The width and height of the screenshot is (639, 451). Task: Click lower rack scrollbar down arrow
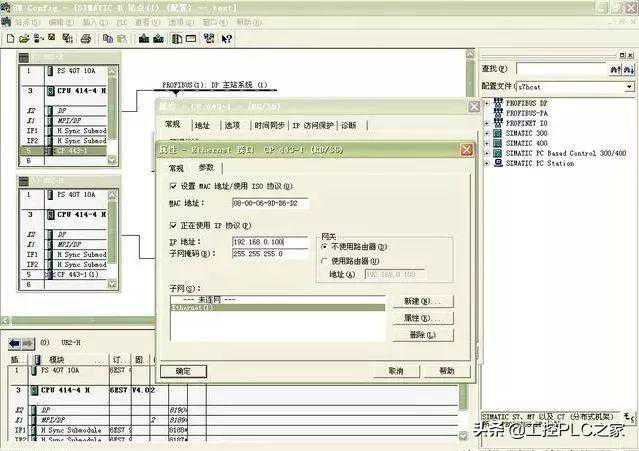pos(112,284)
